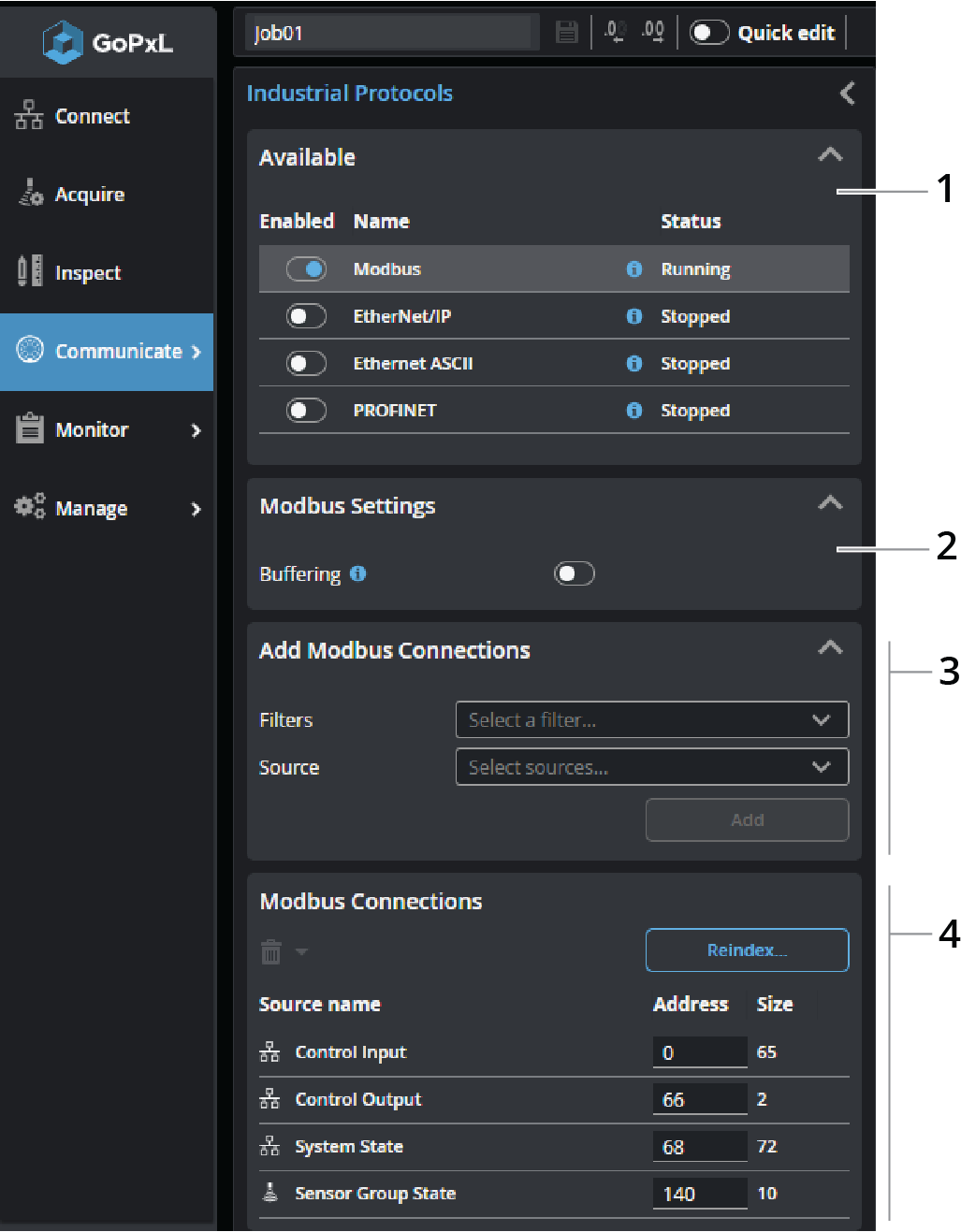Image resolution: width=961 pixels, height=1232 pixels.
Task: Click the trash delete icon in Modbus Connections
Action: coord(270,952)
